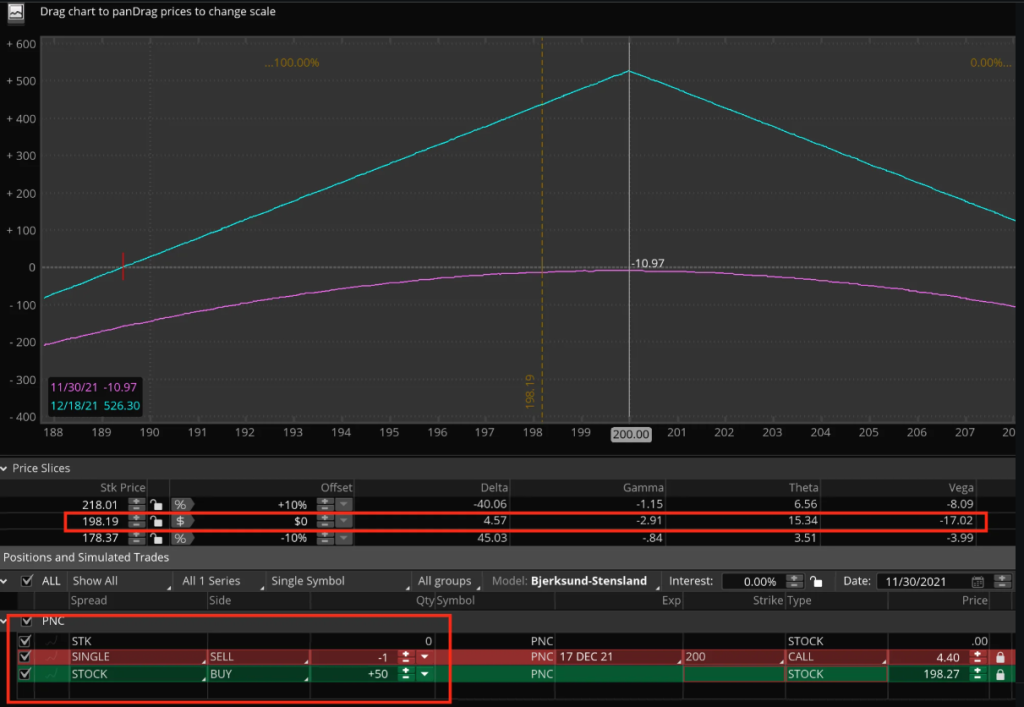The height and width of the screenshot is (707, 1024).
Task: Click the mini chart icon in the green STOCK row
Action: [x=52, y=674]
